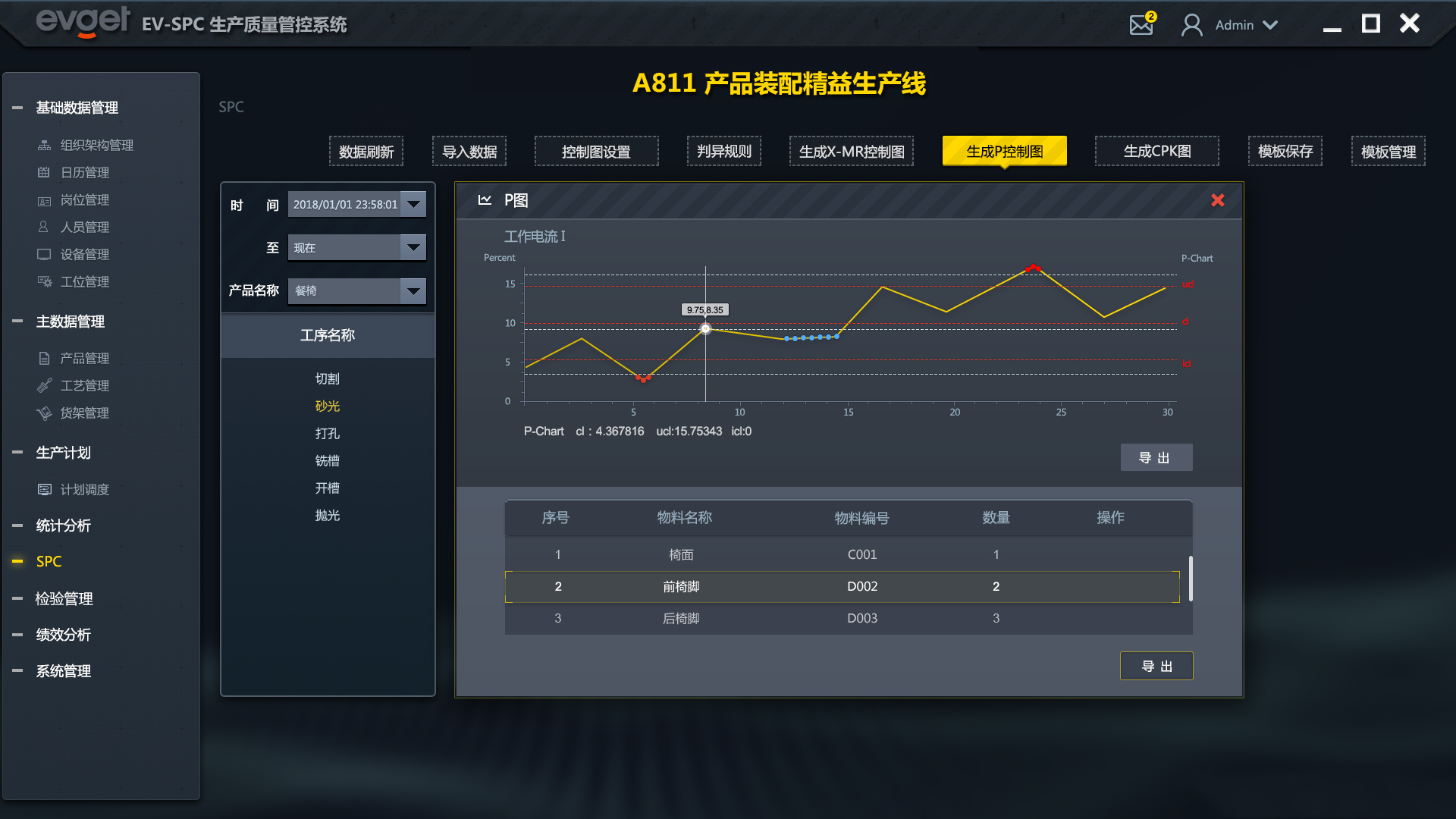
Task: Select 生成X-MR控制图 tab
Action: tap(851, 151)
